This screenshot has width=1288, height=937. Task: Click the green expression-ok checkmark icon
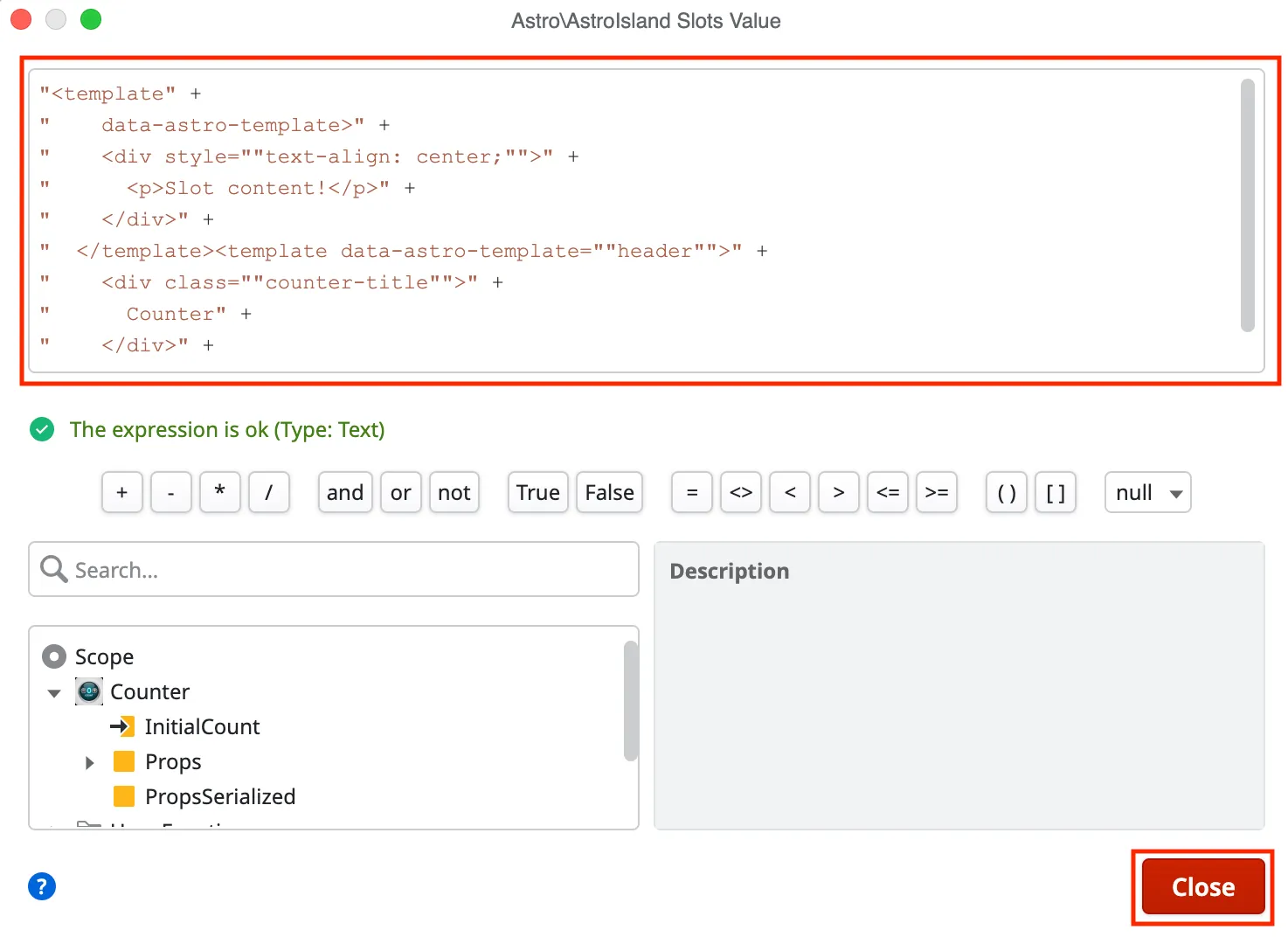pos(42,429)
